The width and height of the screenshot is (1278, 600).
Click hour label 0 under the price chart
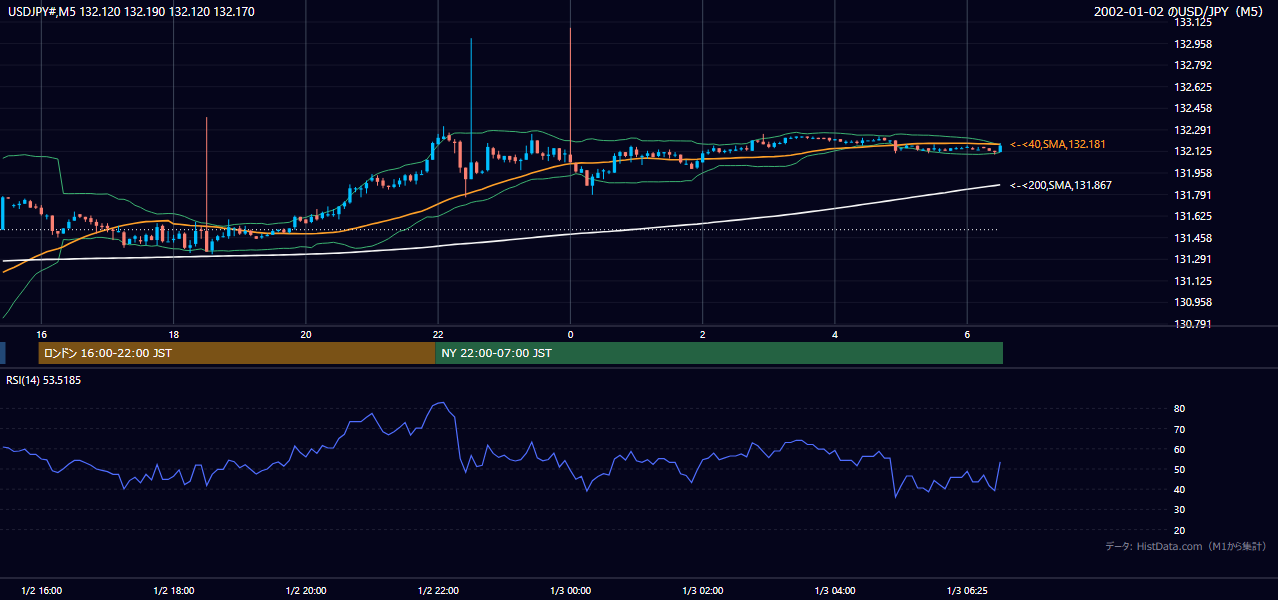pos(570,334)
